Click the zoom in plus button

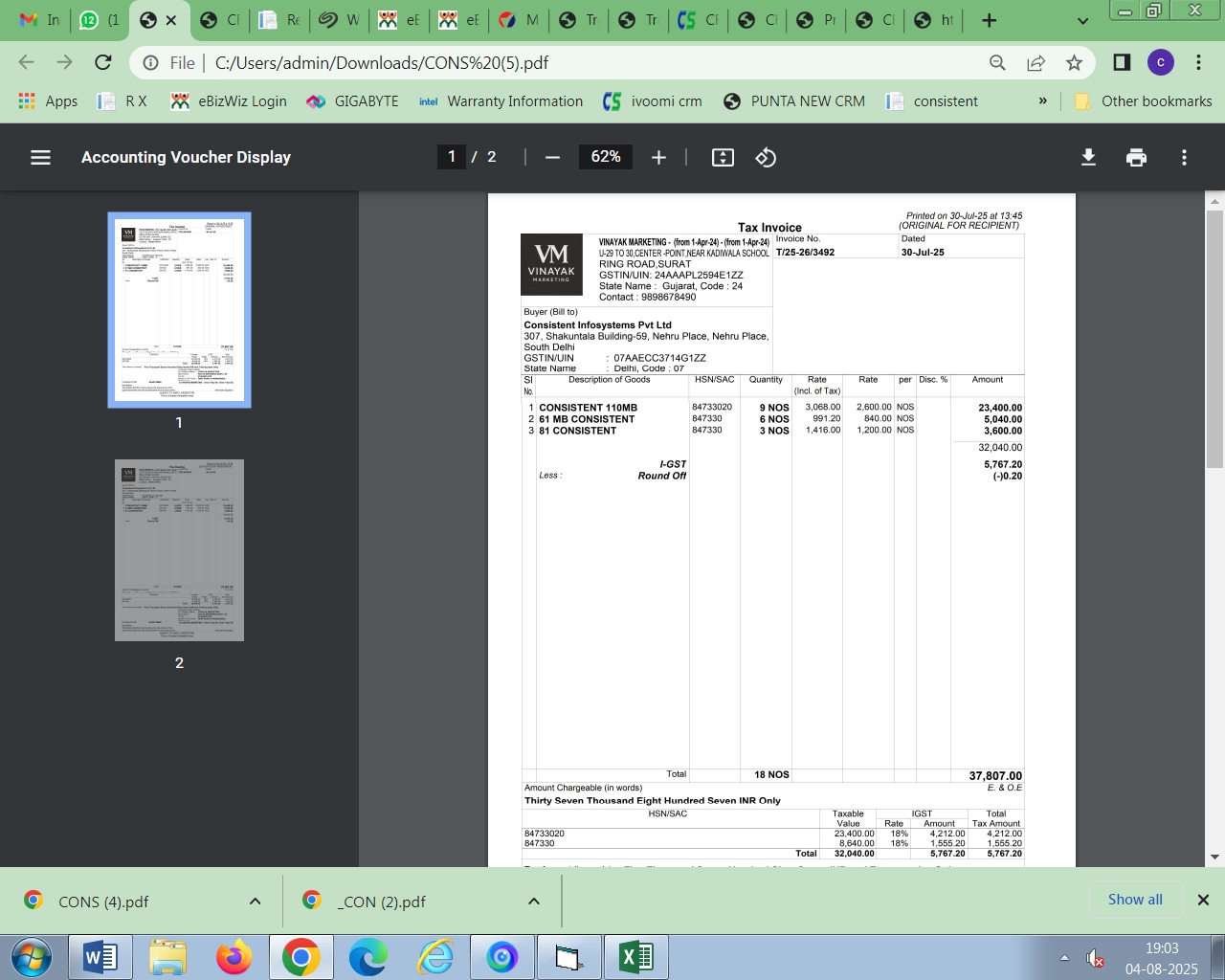tap(658, 157)
